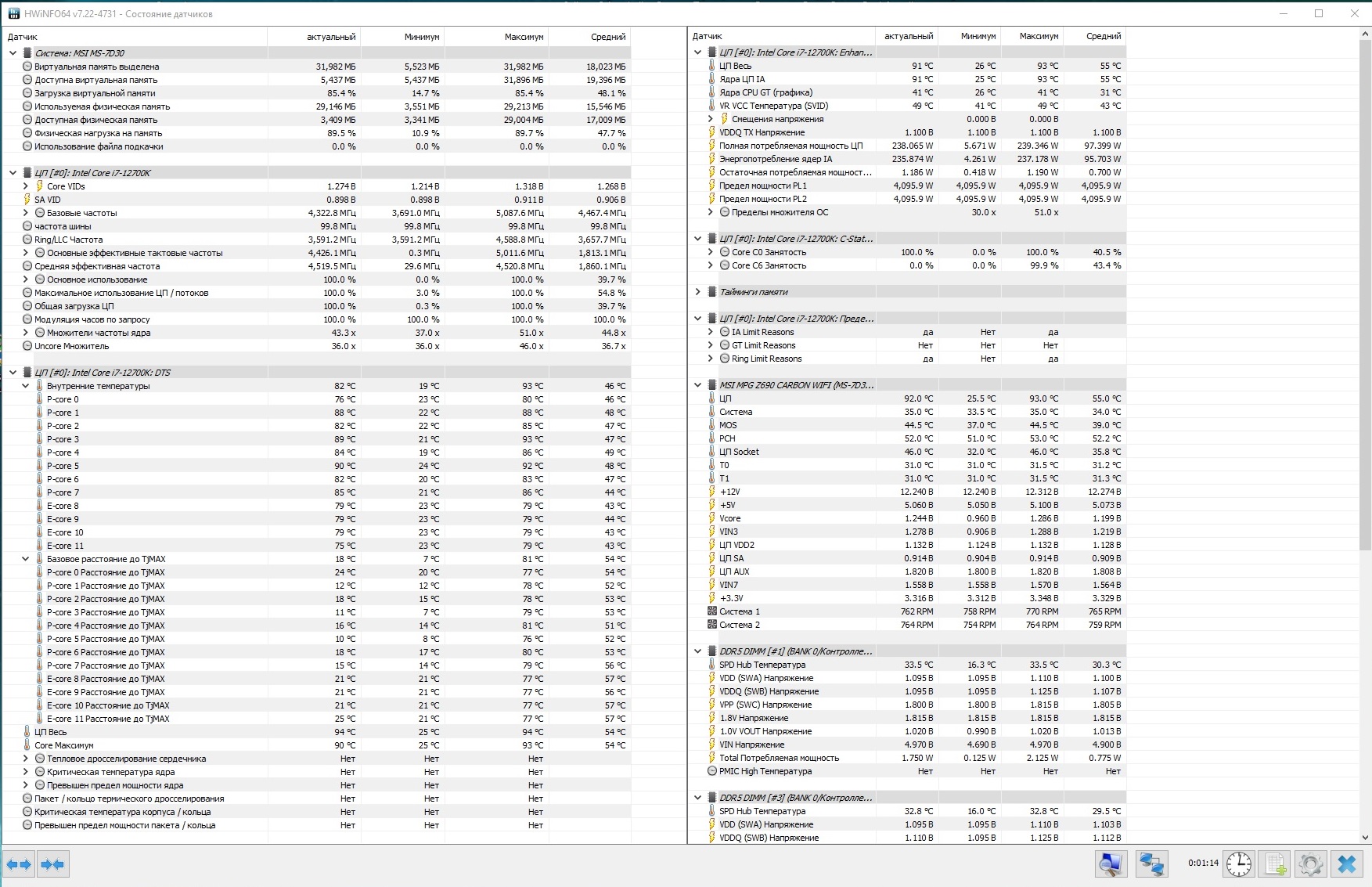Click the chip icon of Система: MSI MS-7D30
The height and width of the screenshot is (887, 1372).
coord(27,53)
